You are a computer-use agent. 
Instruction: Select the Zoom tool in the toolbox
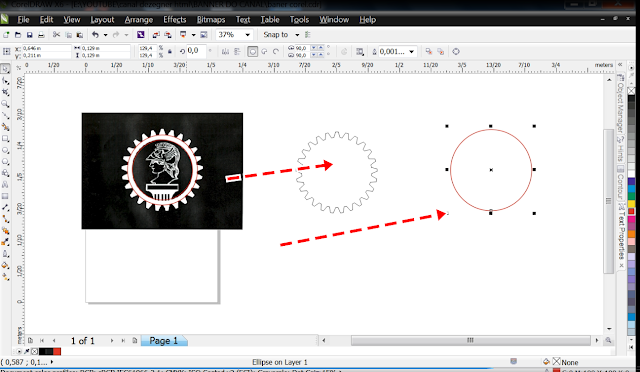click(x=5, y=105)
